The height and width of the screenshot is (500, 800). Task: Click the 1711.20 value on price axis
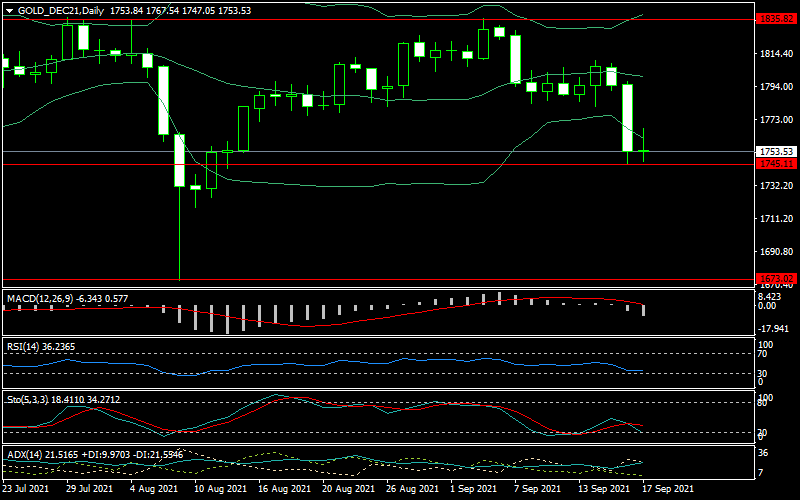click(x=776, y=218)
